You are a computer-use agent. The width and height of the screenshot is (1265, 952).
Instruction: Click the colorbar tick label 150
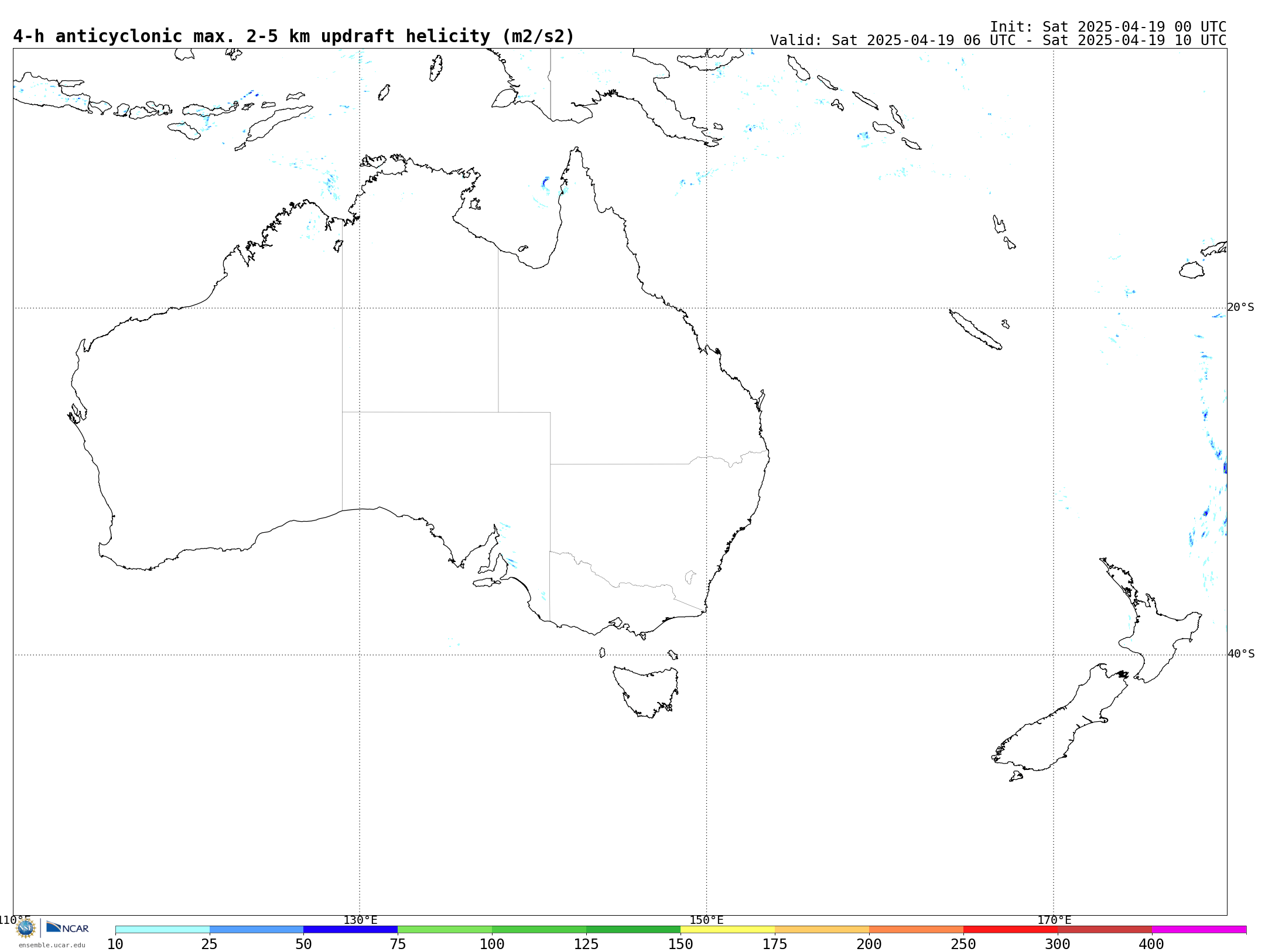click(681, 944)
